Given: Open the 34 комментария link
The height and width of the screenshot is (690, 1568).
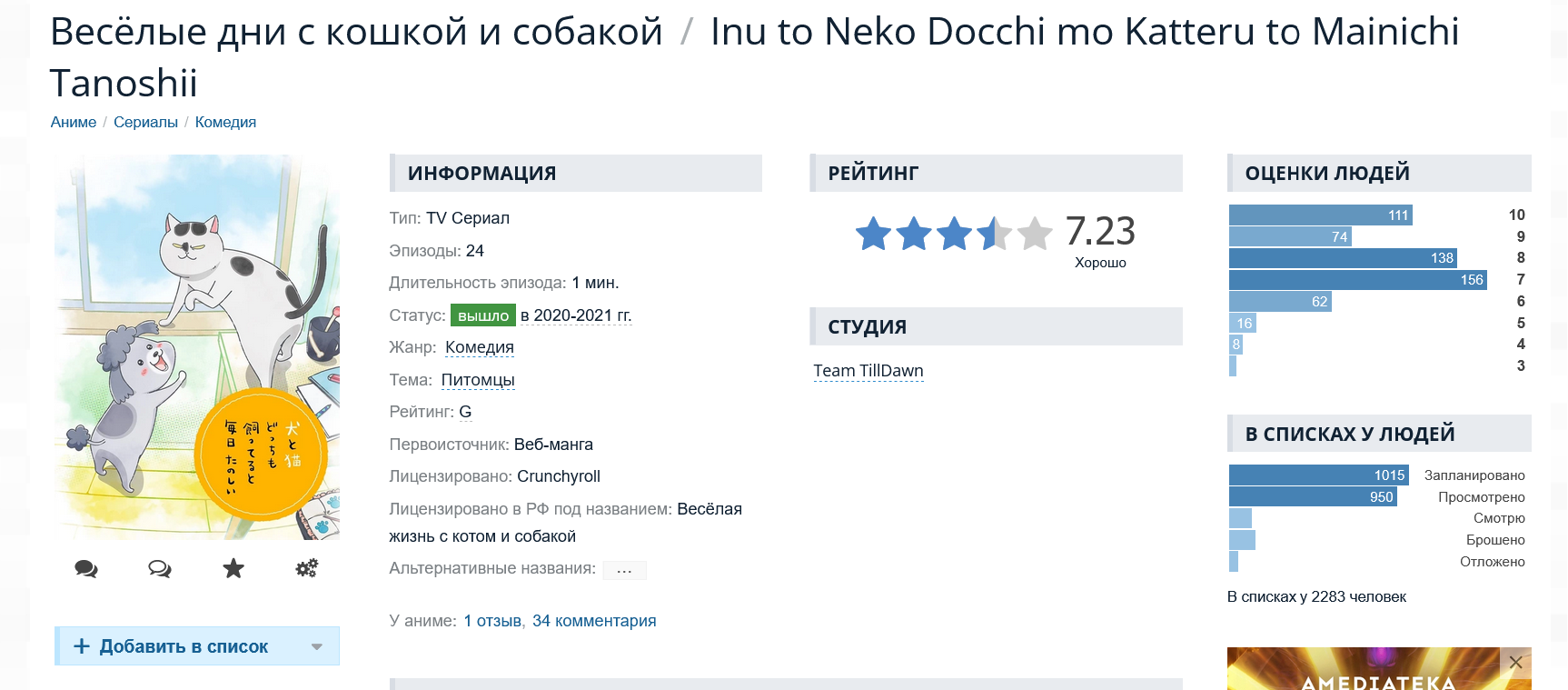Looking at the screenshot, I should pyautogui.click(x=594, y=621).
